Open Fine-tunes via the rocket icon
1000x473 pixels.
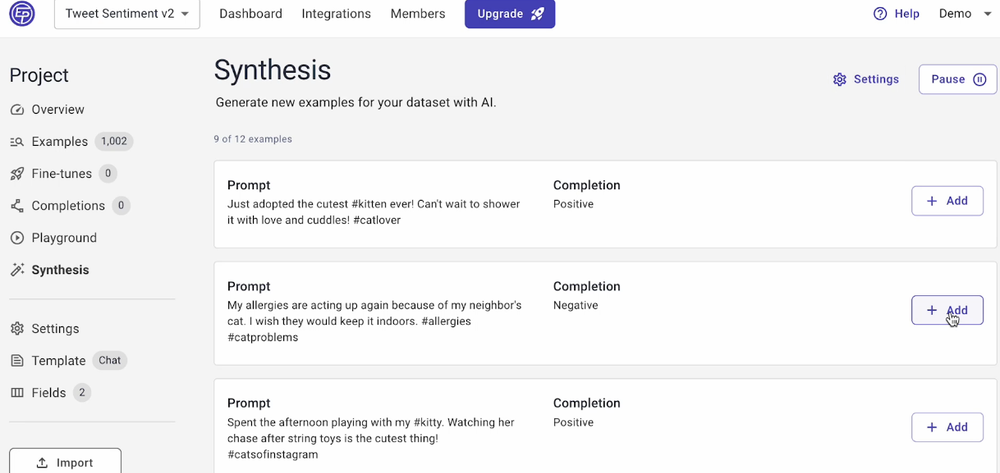pos(17,173)
